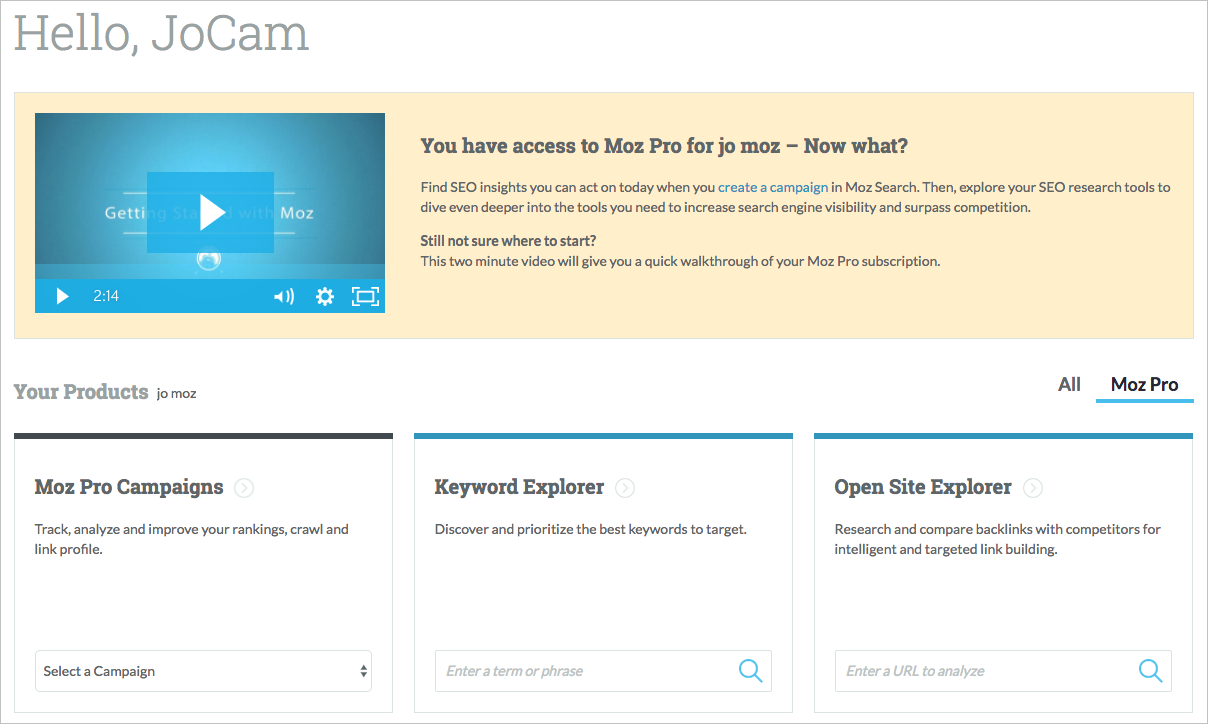Click the arrow icon beside Keyword Explorer

(x=625, y=488)
